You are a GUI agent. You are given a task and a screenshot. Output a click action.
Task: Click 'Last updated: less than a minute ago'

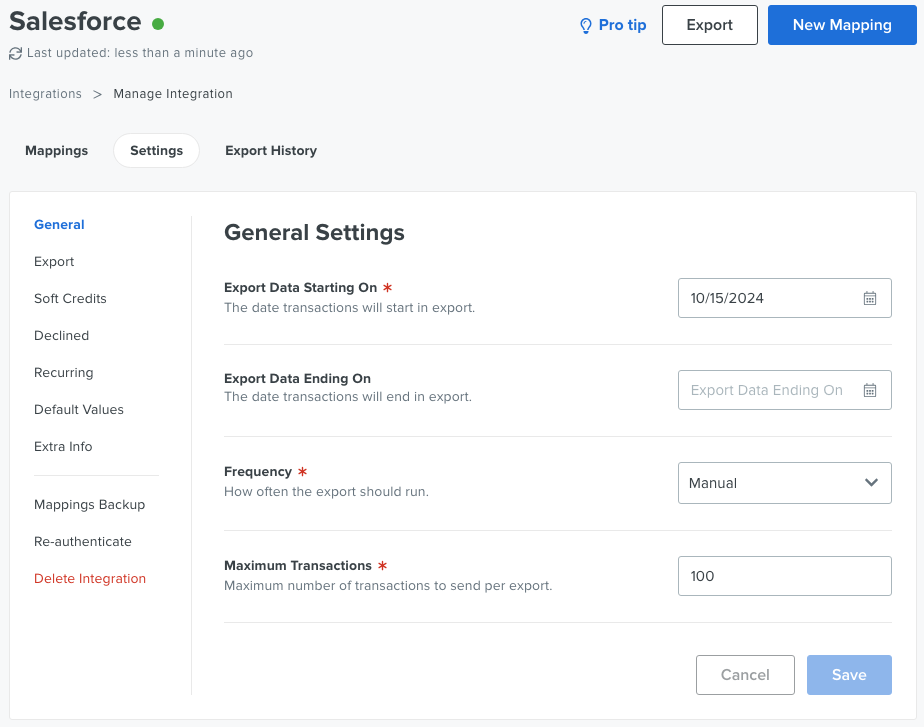[x=140, y=53]
